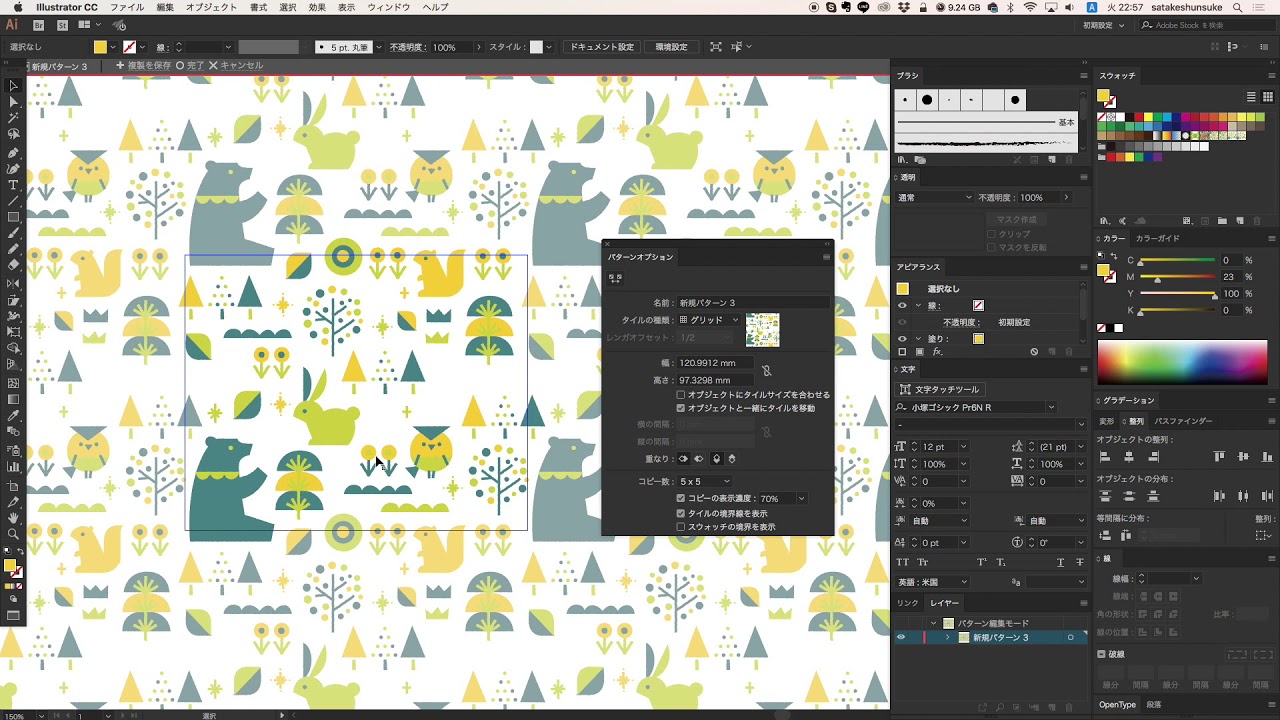The image size is (1280, 720).
Task: Select the Gradient tool
Action: 13,399
